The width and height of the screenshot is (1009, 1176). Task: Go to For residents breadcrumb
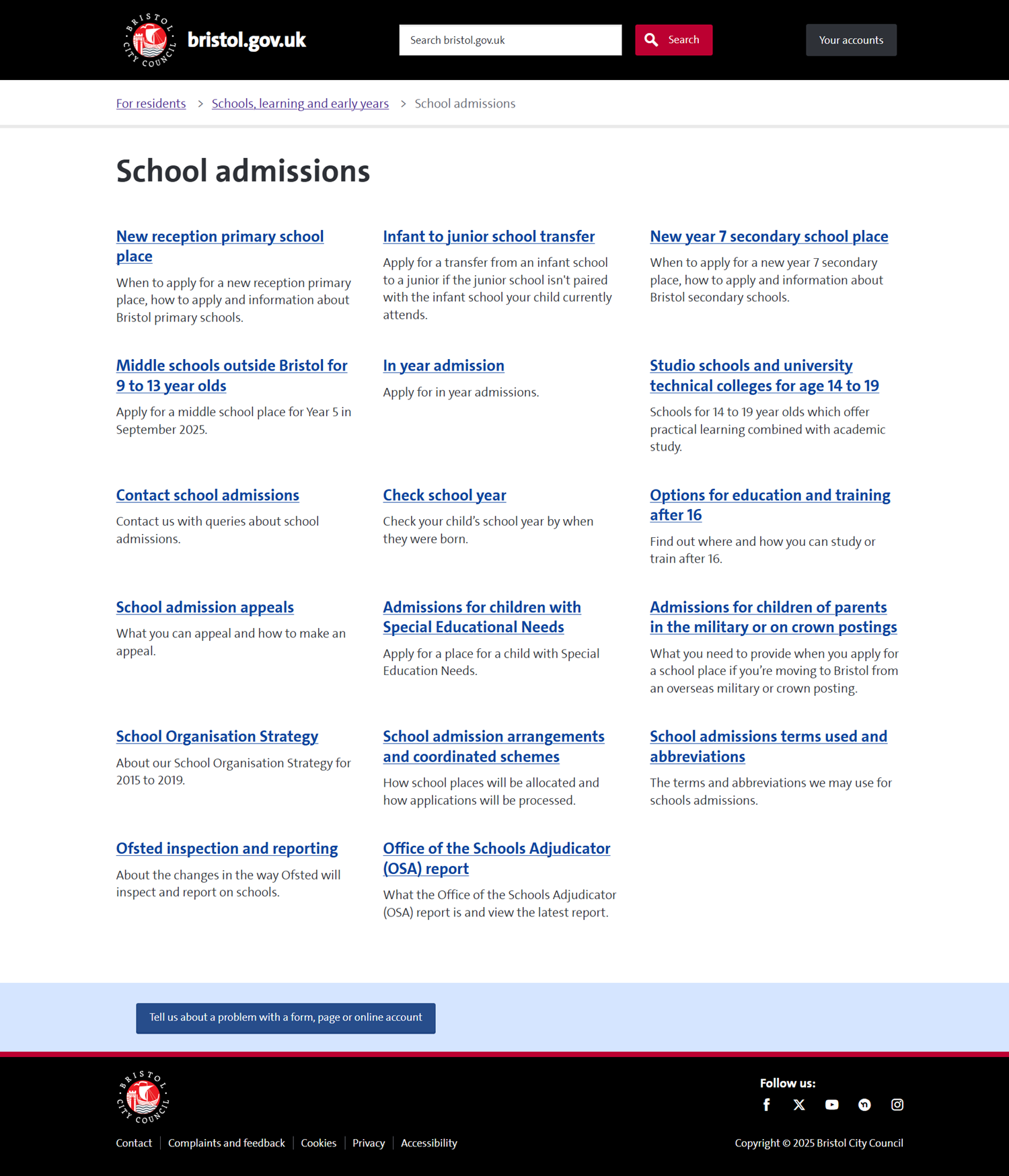pos(151,104)
